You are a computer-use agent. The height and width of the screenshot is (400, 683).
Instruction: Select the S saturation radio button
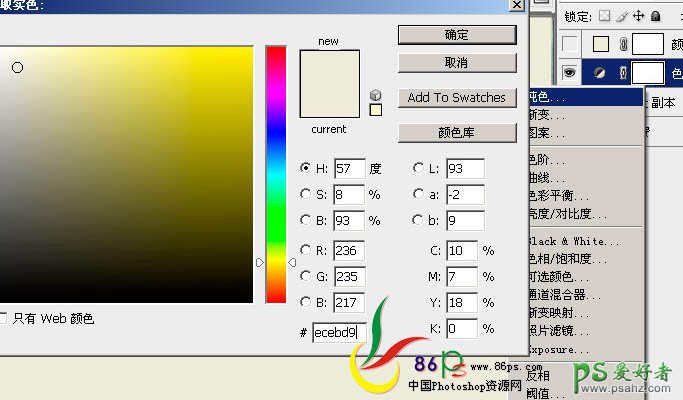coord(305,194)
